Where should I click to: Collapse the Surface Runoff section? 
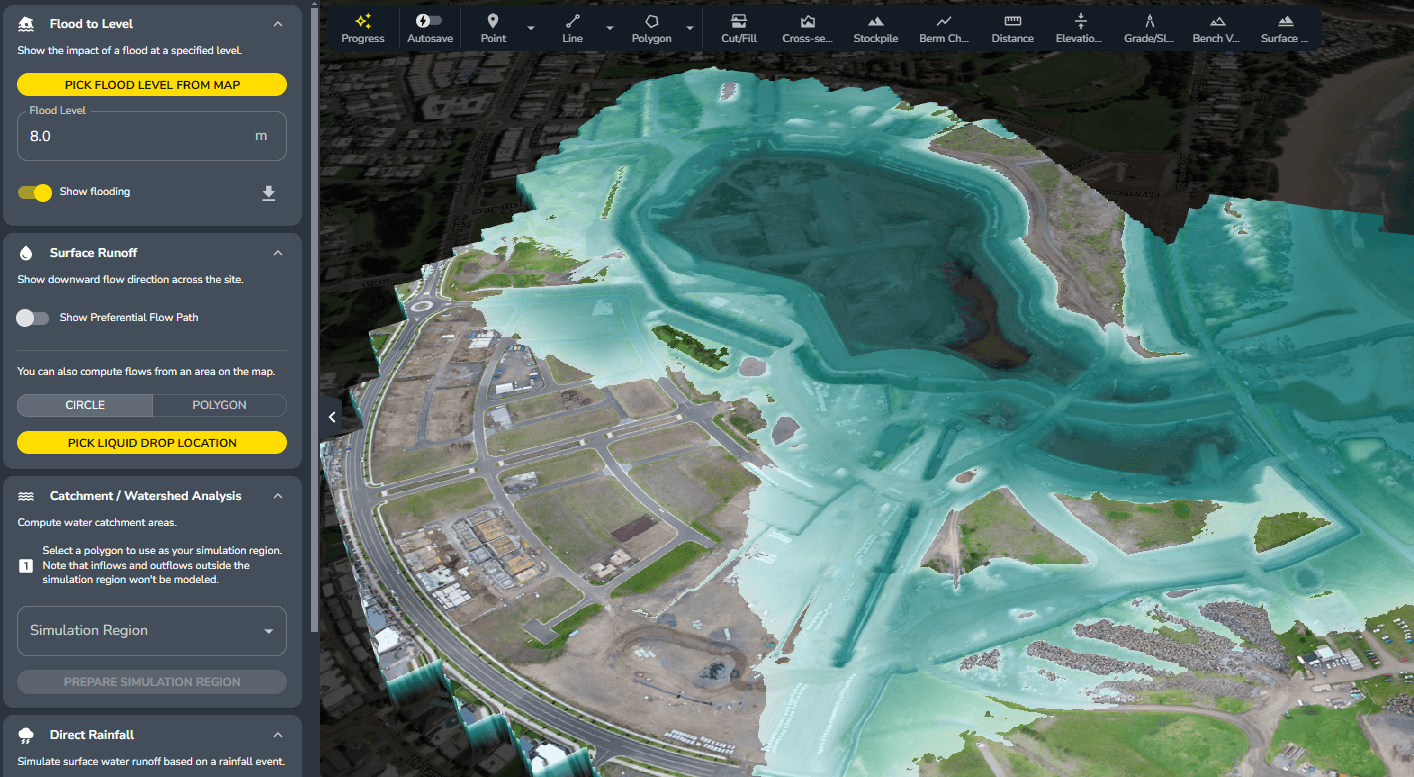(x=278, y=253)
